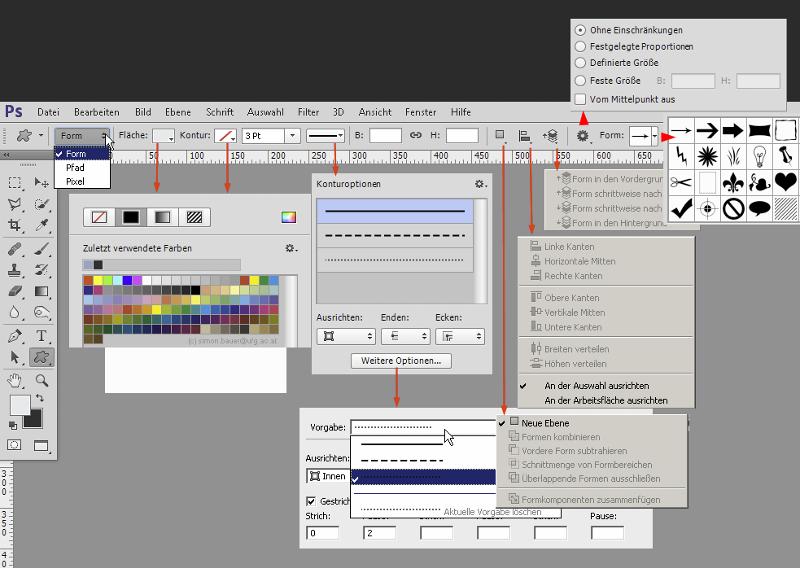Select the checkmark custom shape

tap(682, 208)
